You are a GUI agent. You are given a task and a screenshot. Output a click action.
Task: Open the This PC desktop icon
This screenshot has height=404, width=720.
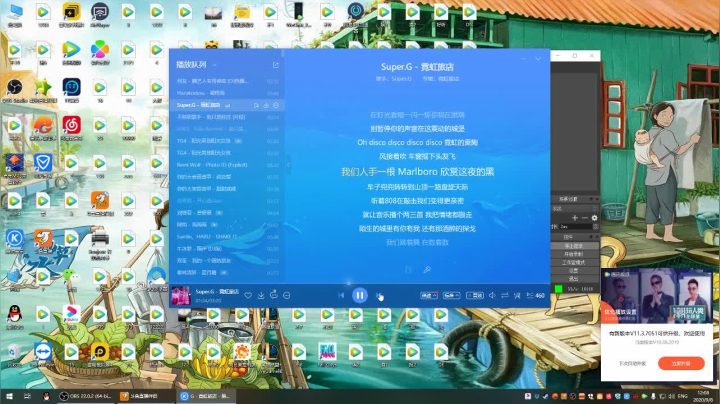coord(14,16)
